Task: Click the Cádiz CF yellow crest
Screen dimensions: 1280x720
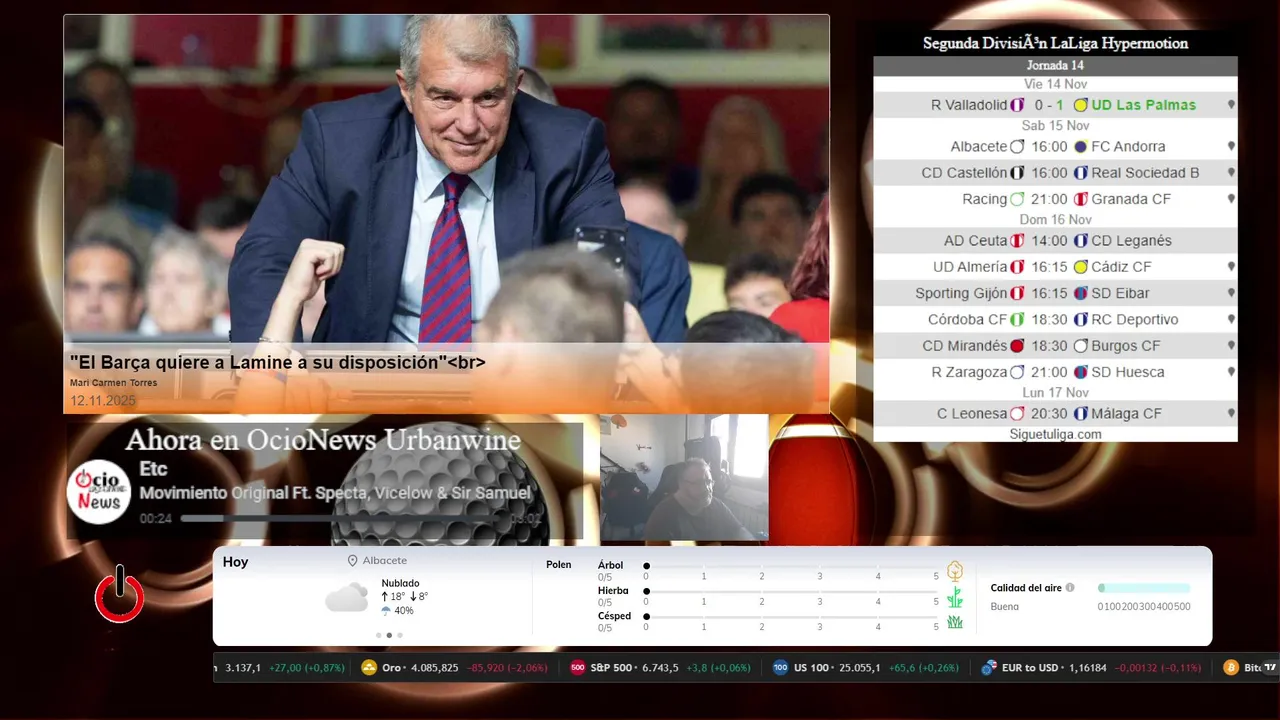Action: (x=1080, y=267)
